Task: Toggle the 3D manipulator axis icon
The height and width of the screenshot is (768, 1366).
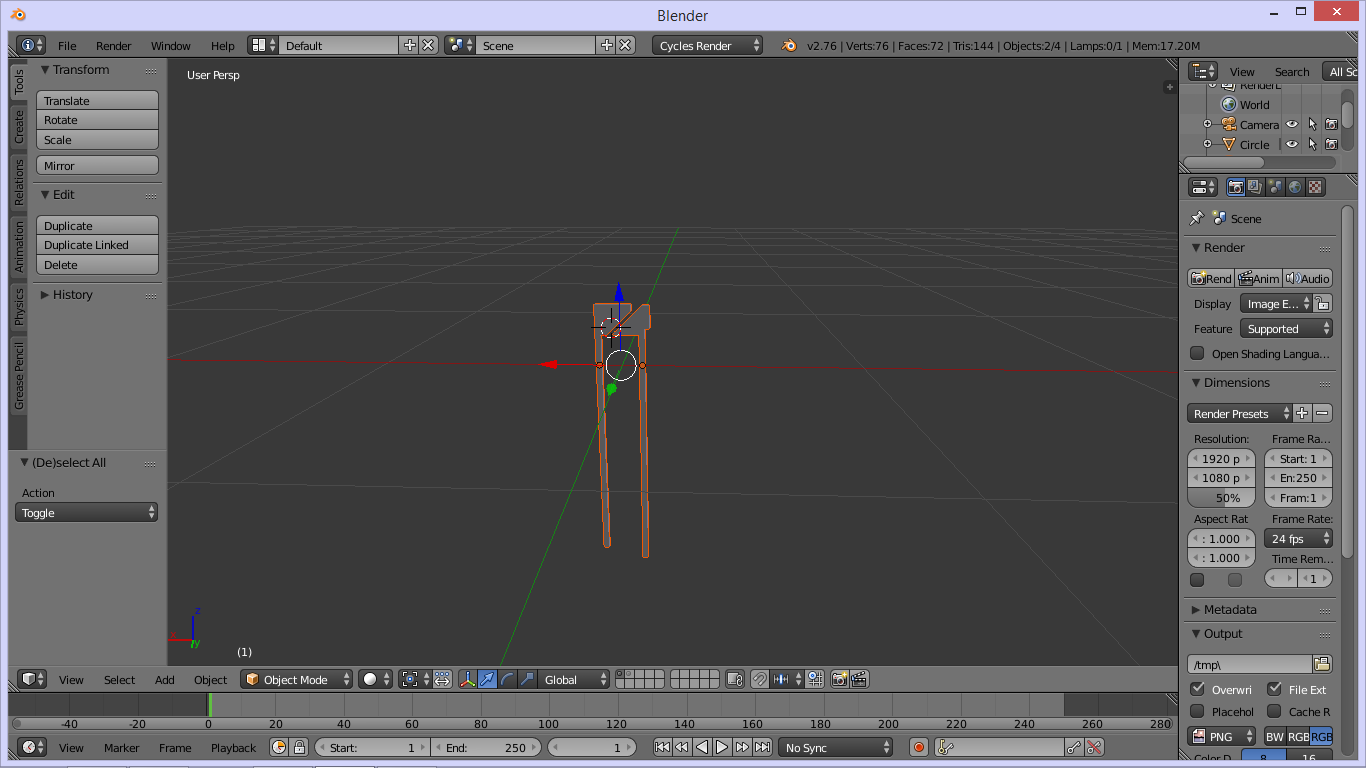Action: [x=468, y=680]
